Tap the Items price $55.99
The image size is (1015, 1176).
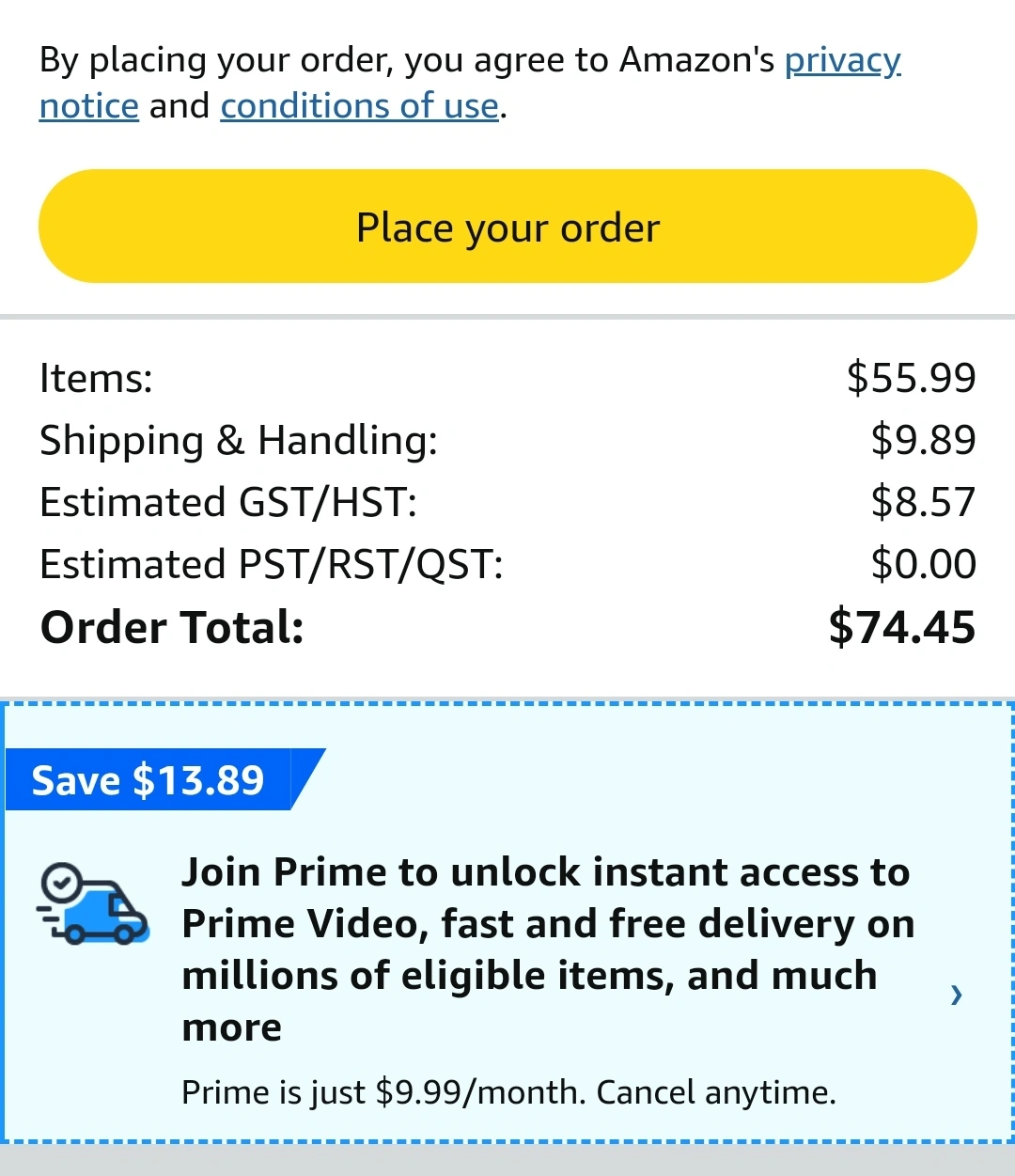coord(912,378)
